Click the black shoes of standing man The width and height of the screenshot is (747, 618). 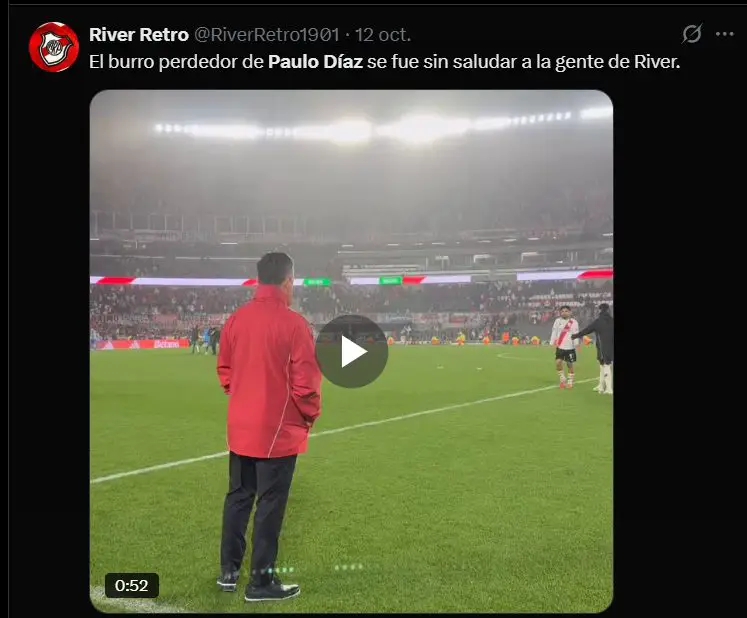[x=260, y=587]
